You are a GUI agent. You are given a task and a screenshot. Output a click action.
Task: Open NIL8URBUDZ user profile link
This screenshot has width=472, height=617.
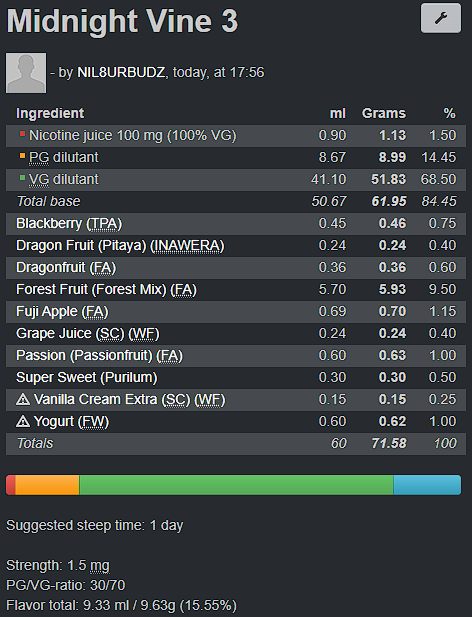[121, 72]
